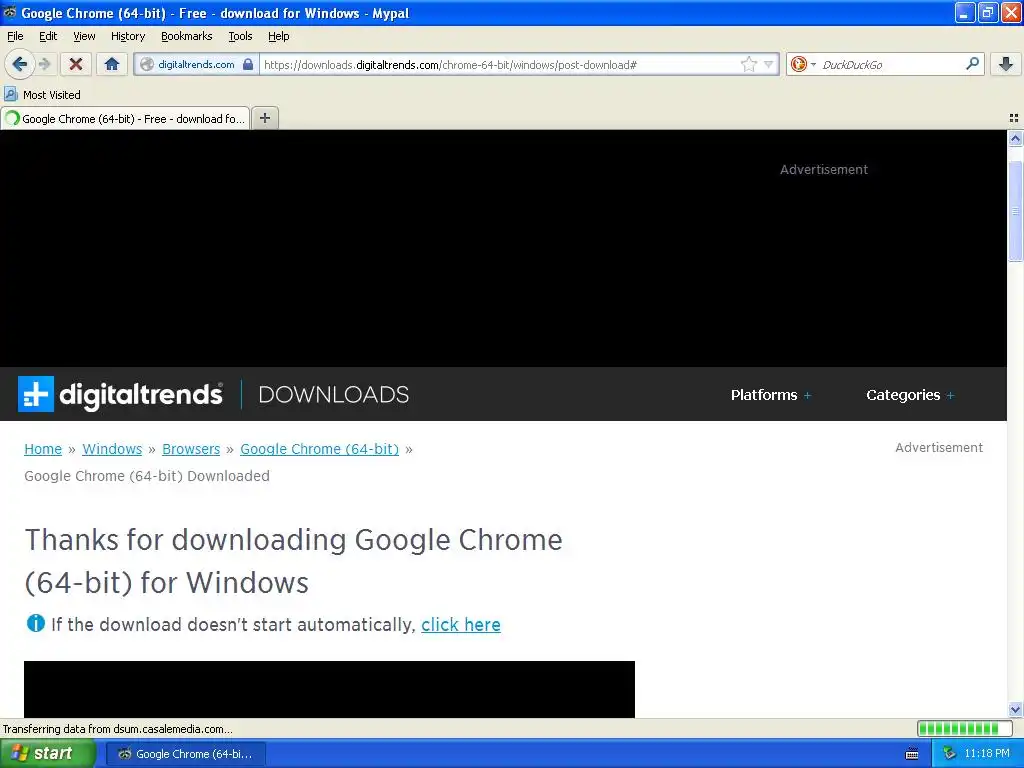
Task: Click the network connection tray icon
Action: (950, 754)
